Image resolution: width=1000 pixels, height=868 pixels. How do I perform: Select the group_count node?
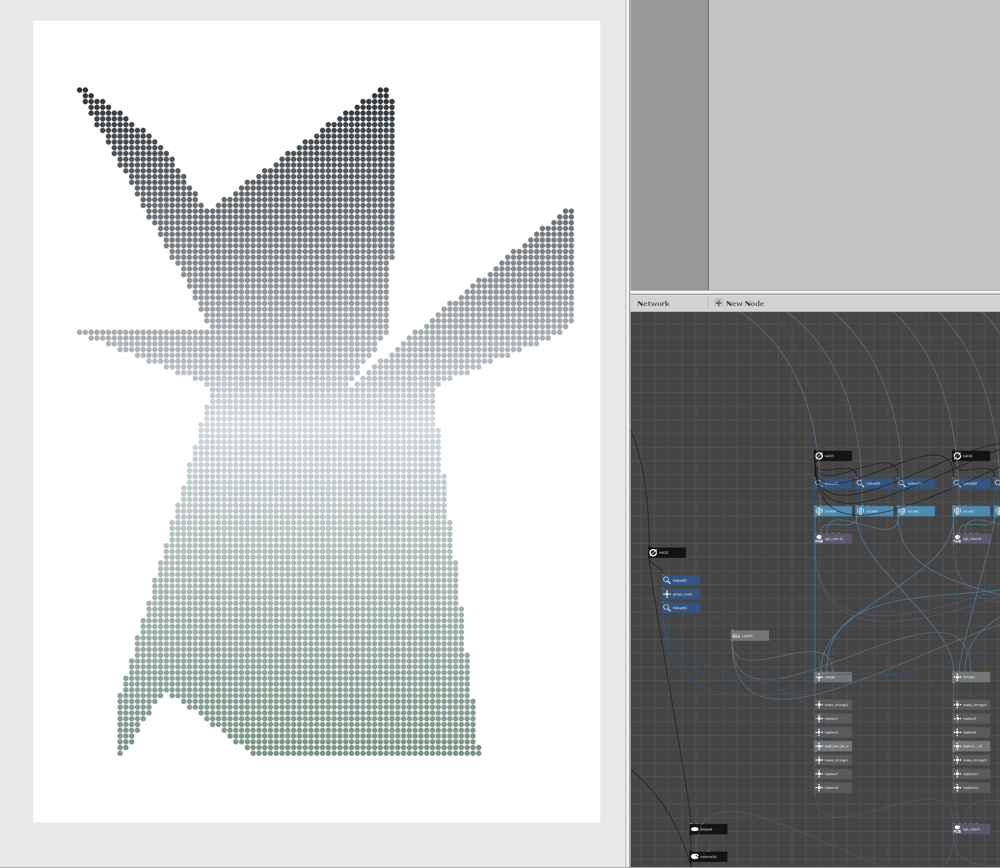(681, 594)
